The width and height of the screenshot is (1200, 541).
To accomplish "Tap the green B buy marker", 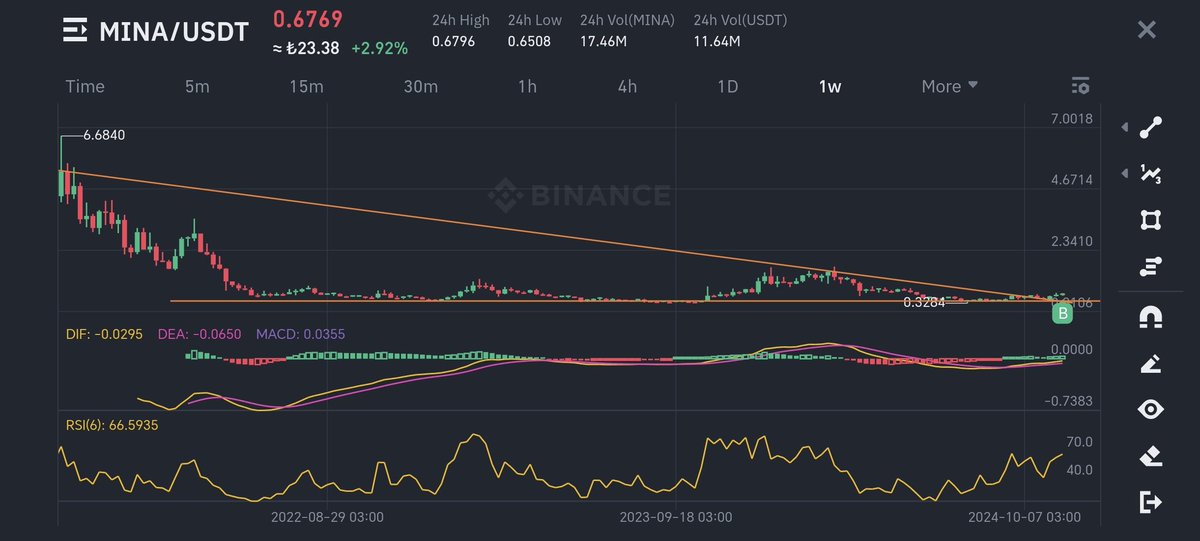I will [1062, 314].
